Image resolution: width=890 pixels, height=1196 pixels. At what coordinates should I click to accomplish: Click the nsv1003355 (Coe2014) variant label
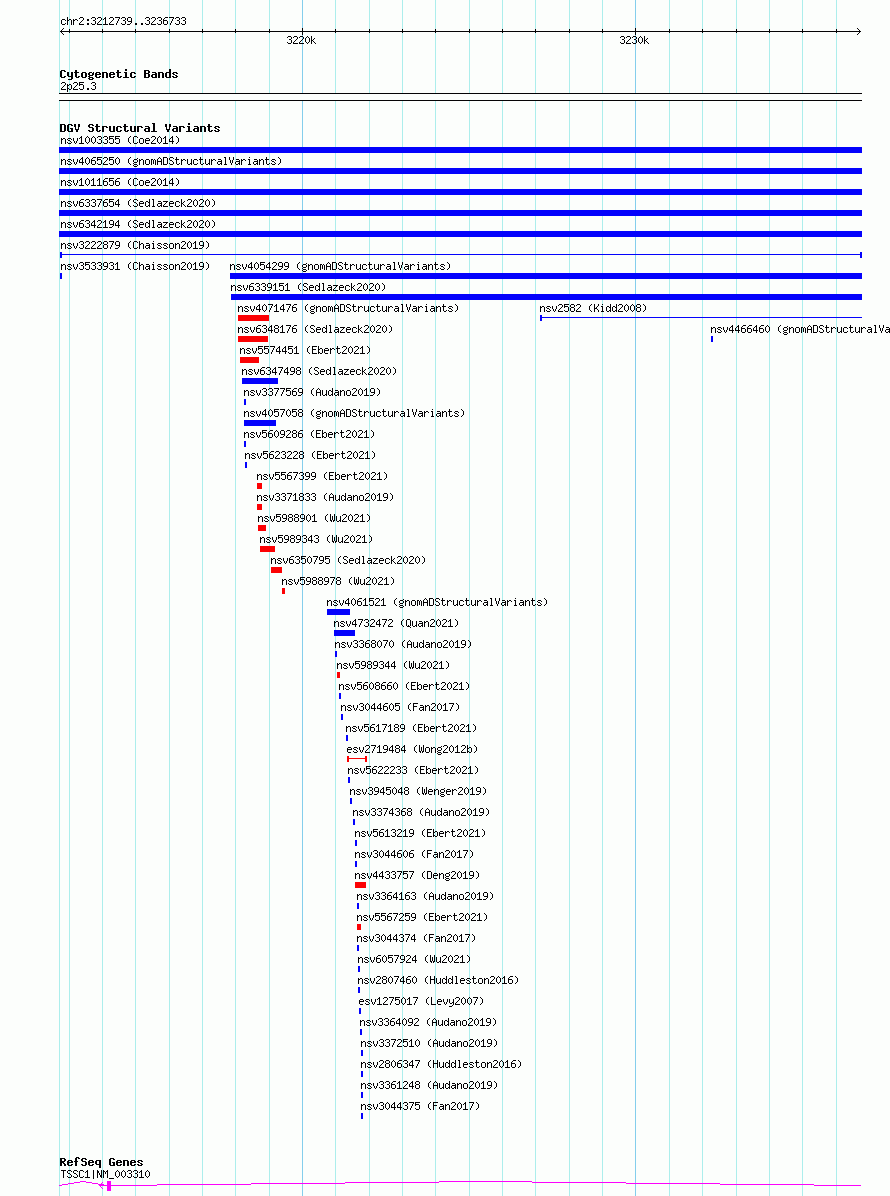tap(120, 140)
